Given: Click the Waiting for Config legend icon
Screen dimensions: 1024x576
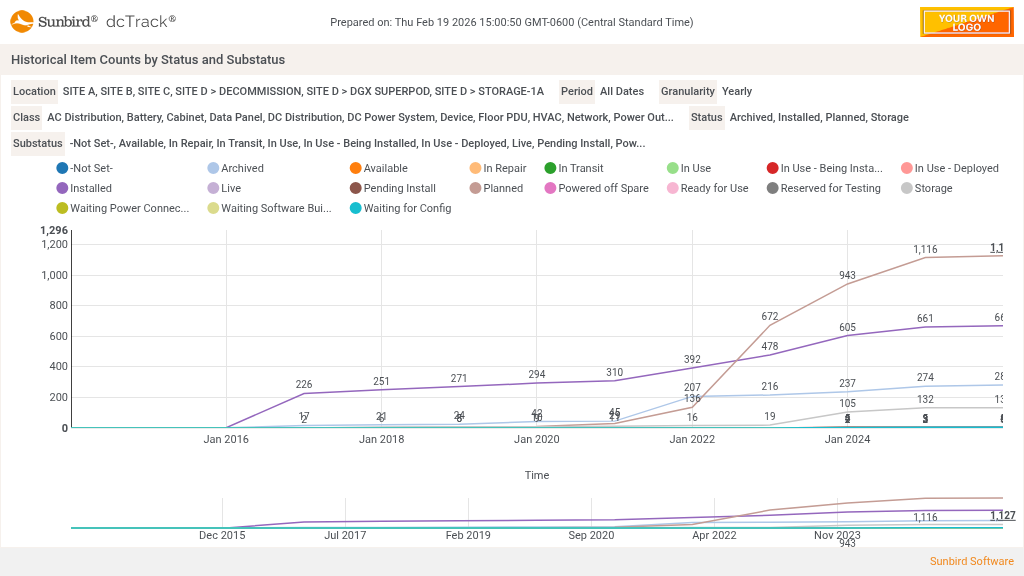Looking at the screenshot, I should [356, 208].
